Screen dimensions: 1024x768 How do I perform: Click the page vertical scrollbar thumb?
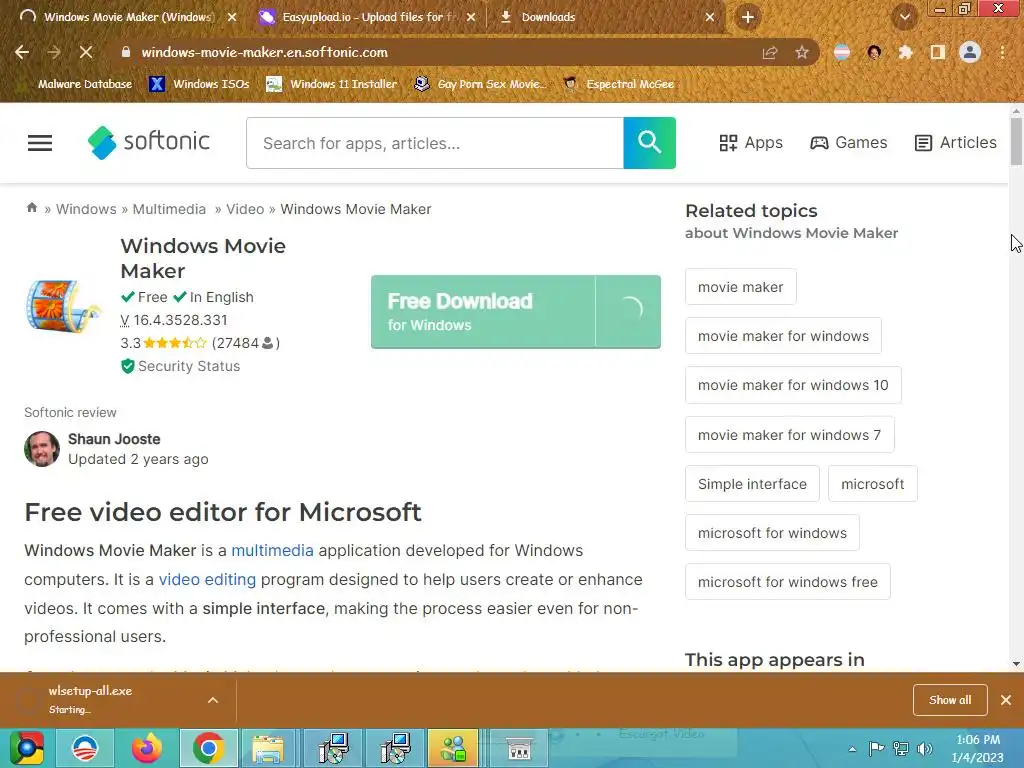[1016, 140]
